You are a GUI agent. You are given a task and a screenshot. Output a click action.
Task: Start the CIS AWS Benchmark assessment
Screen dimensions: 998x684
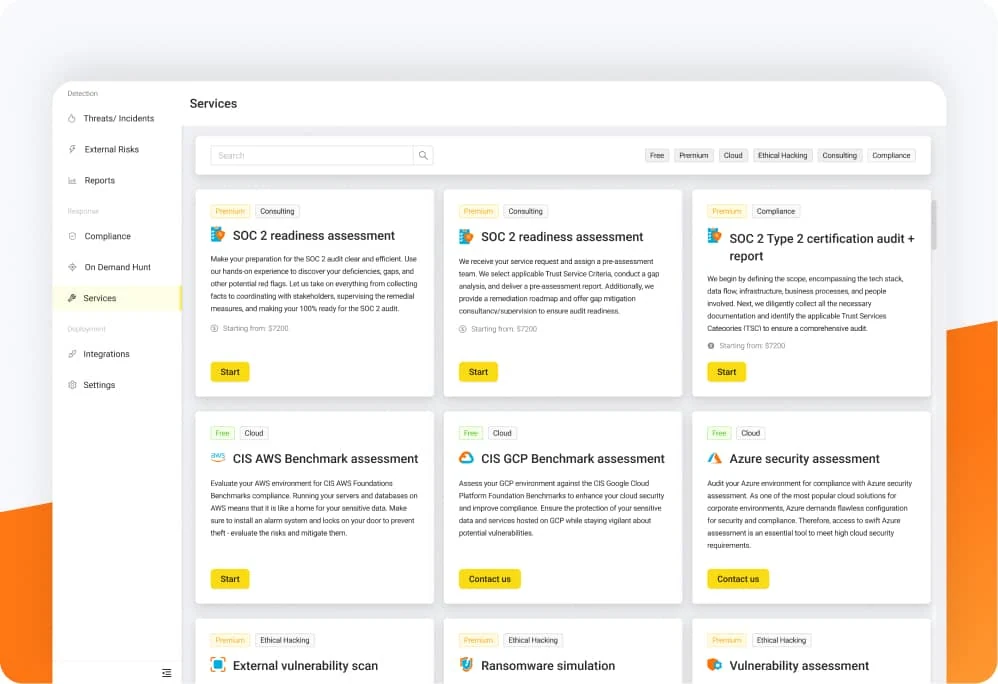(230, 579)
